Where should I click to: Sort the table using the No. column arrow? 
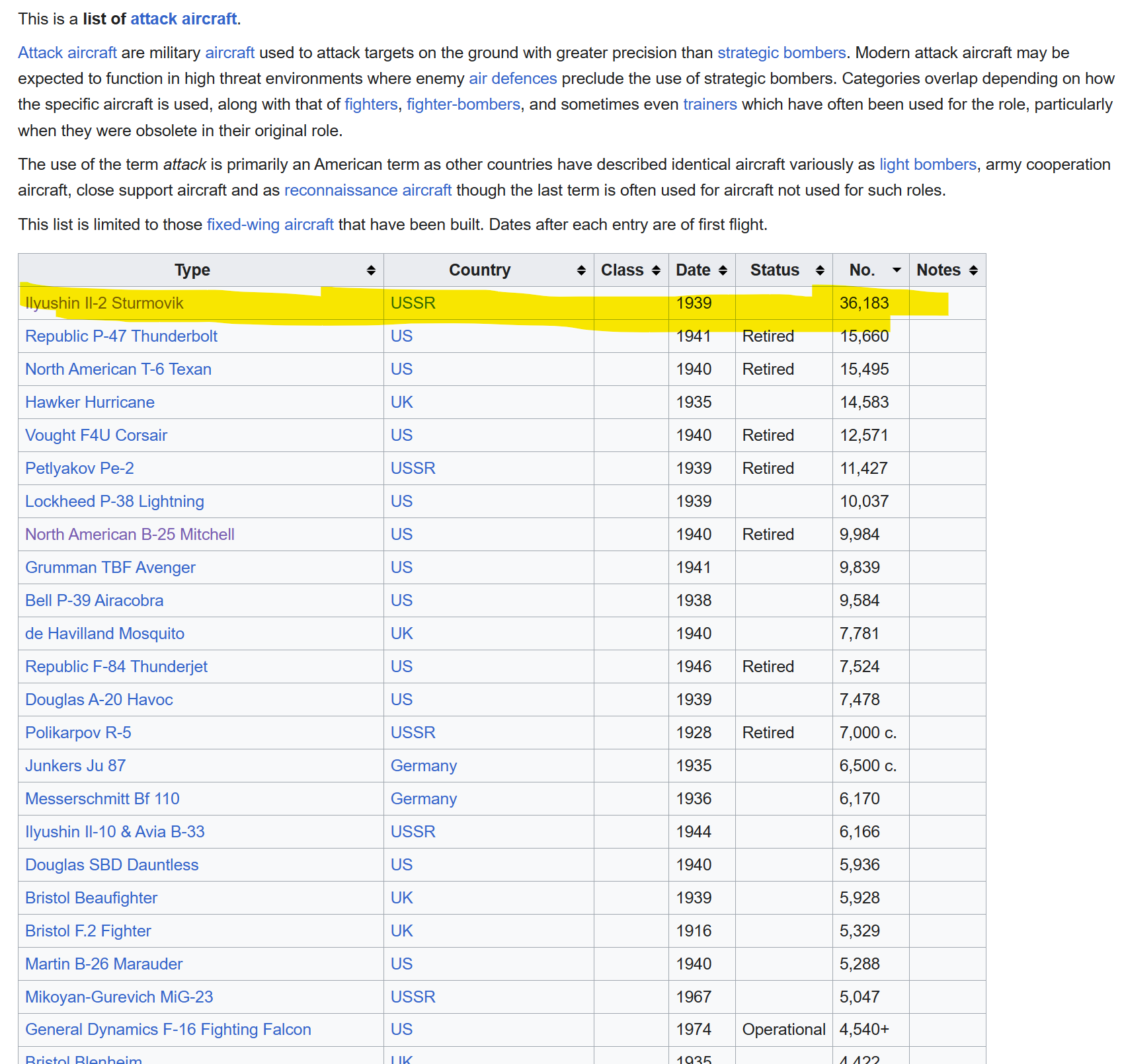tap(896, 270)
